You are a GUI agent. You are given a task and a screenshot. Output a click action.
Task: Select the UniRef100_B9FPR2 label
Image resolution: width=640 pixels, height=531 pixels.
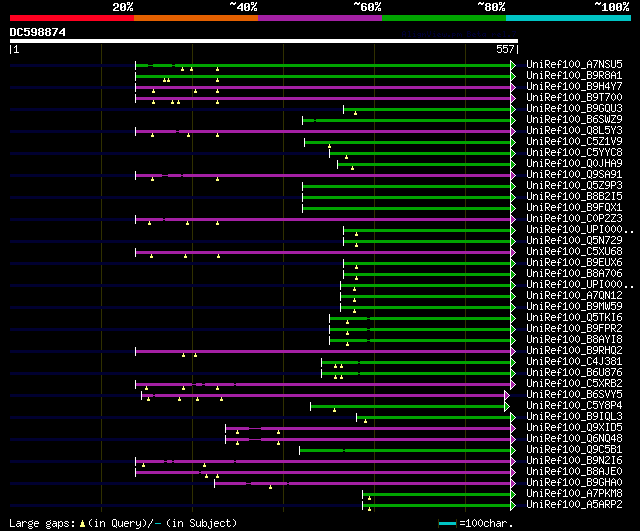pyautogui.click(x=574, y=329)
